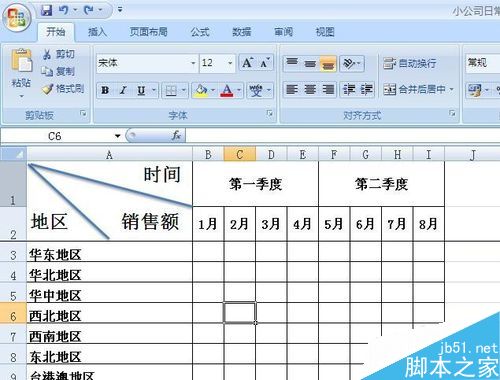Select the 第一季度 merged cell

coord(255,184)
